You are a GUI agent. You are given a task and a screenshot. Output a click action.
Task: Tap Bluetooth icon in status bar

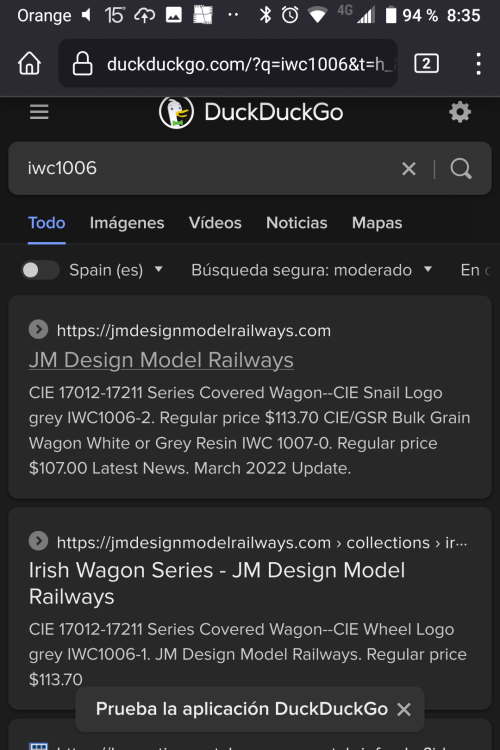(x=265, y=15)
